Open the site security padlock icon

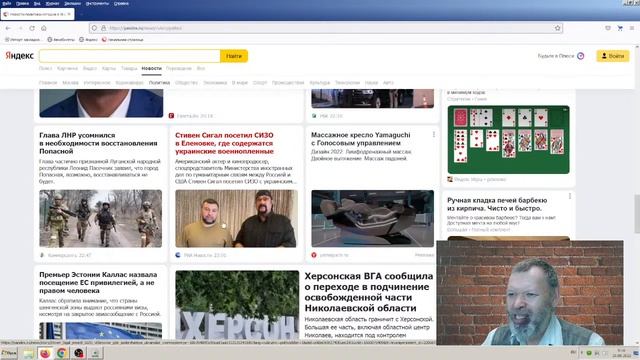[103, 28]
